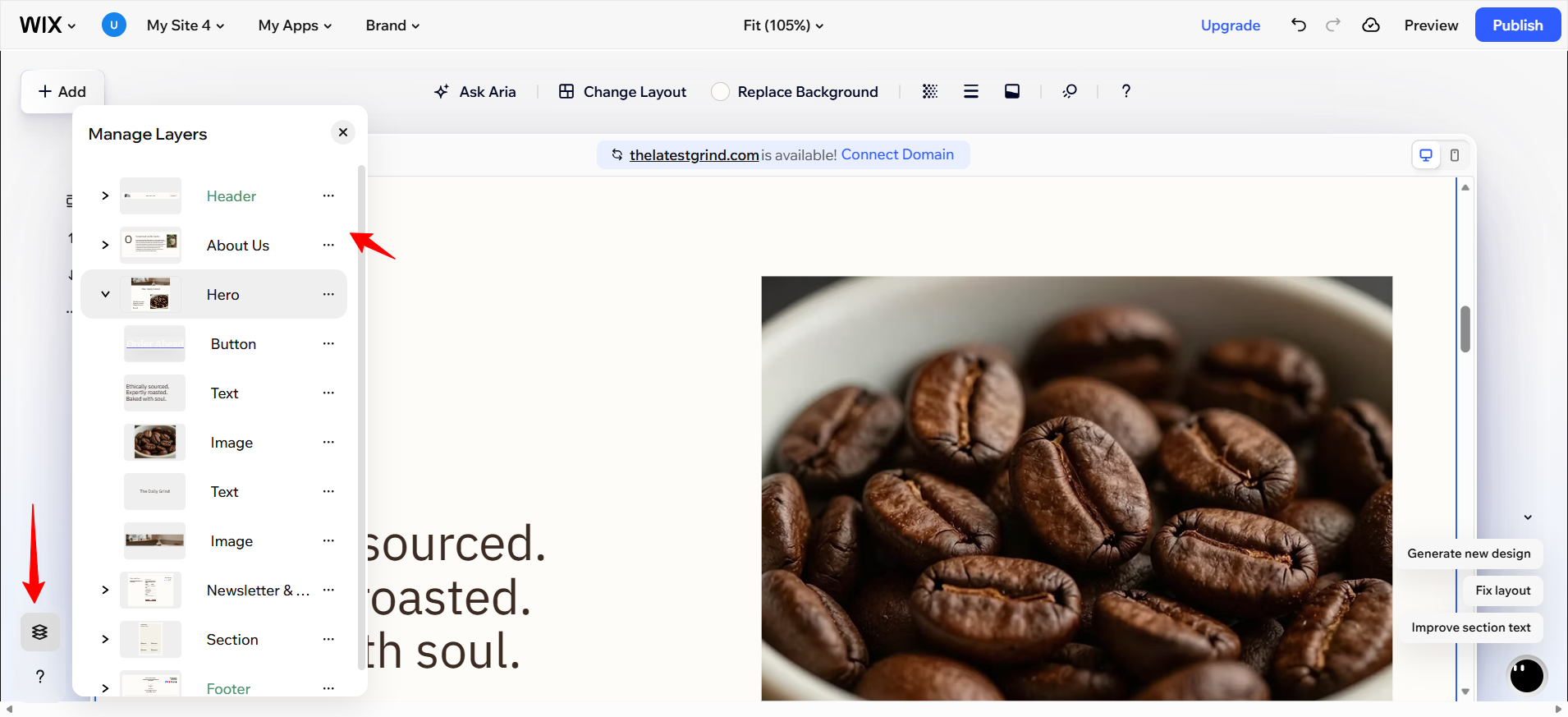Click the Add button
This screenshot has height=717, width=1568.
62,92
